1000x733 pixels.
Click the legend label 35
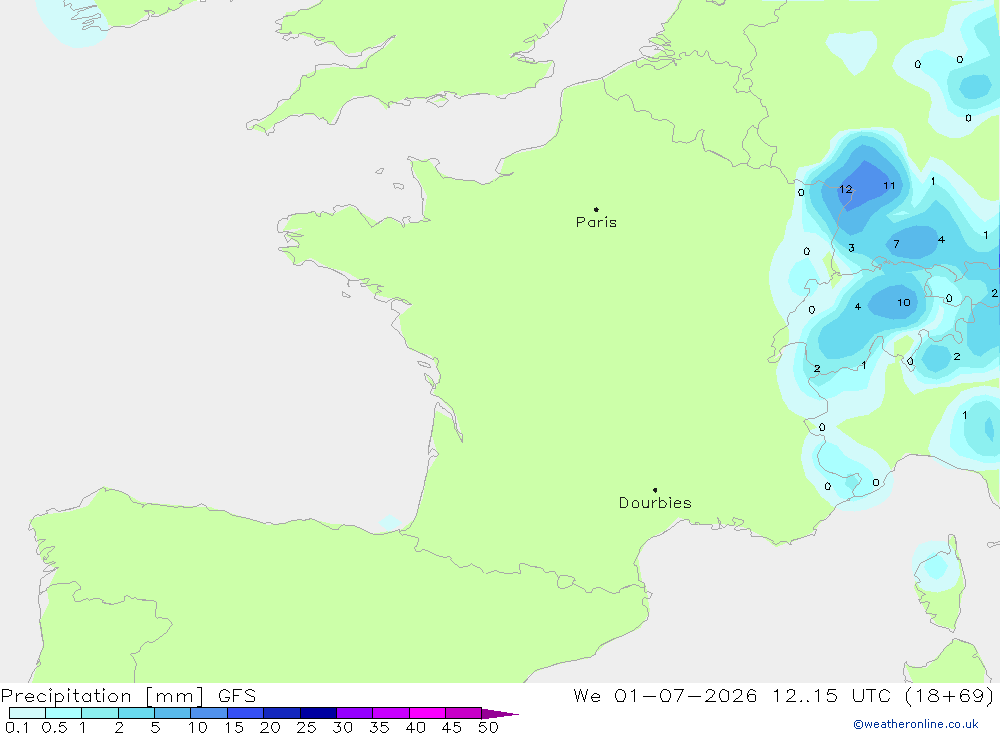379,727
